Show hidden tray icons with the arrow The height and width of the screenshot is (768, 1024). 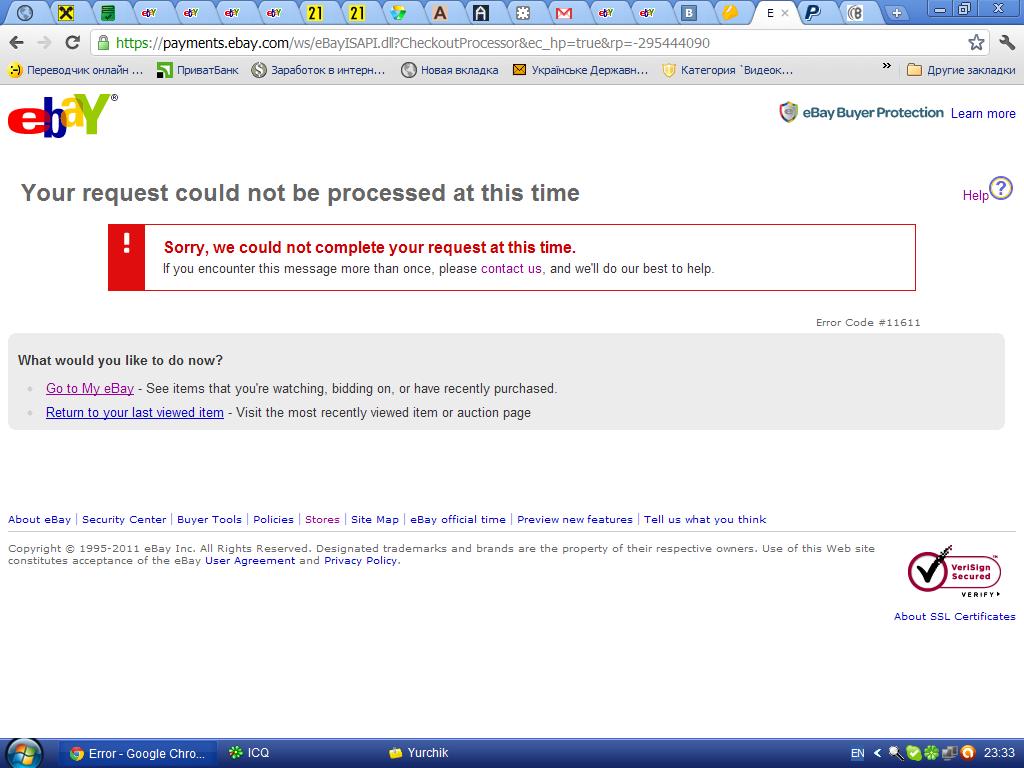878,754
